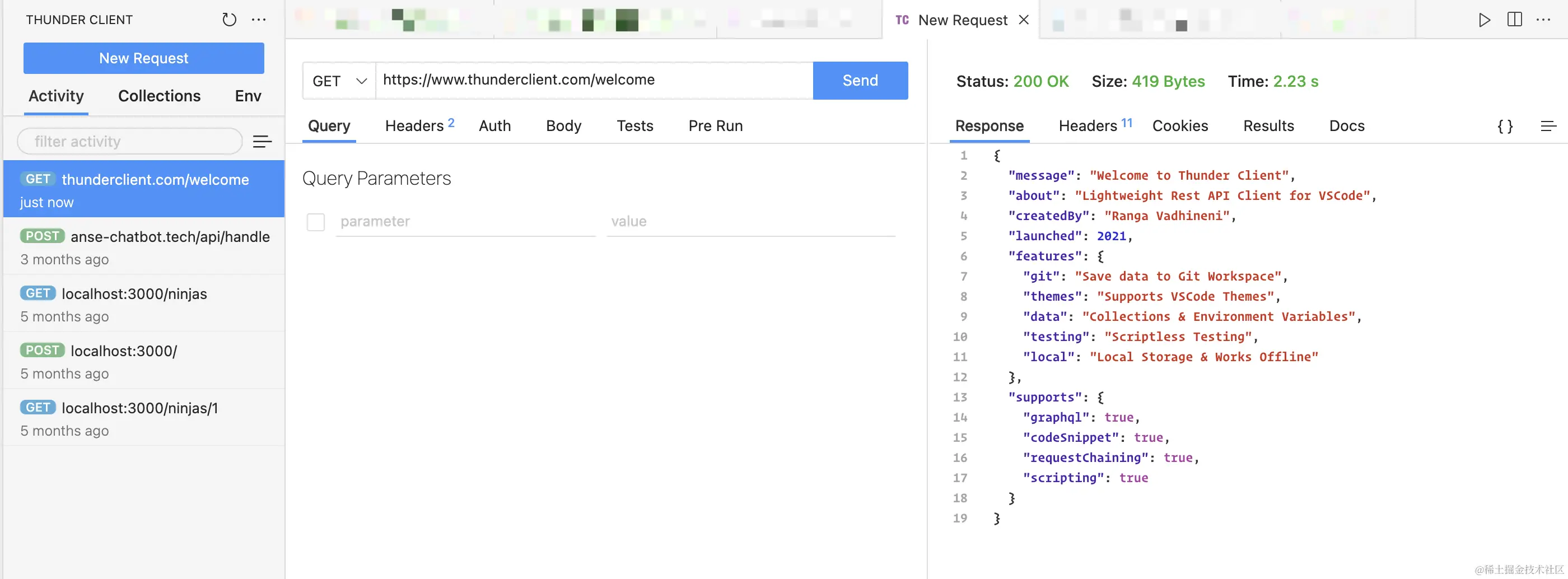Open the GET method dropdown
This screenshot has height=579, width=1568.
coord(339,81)
